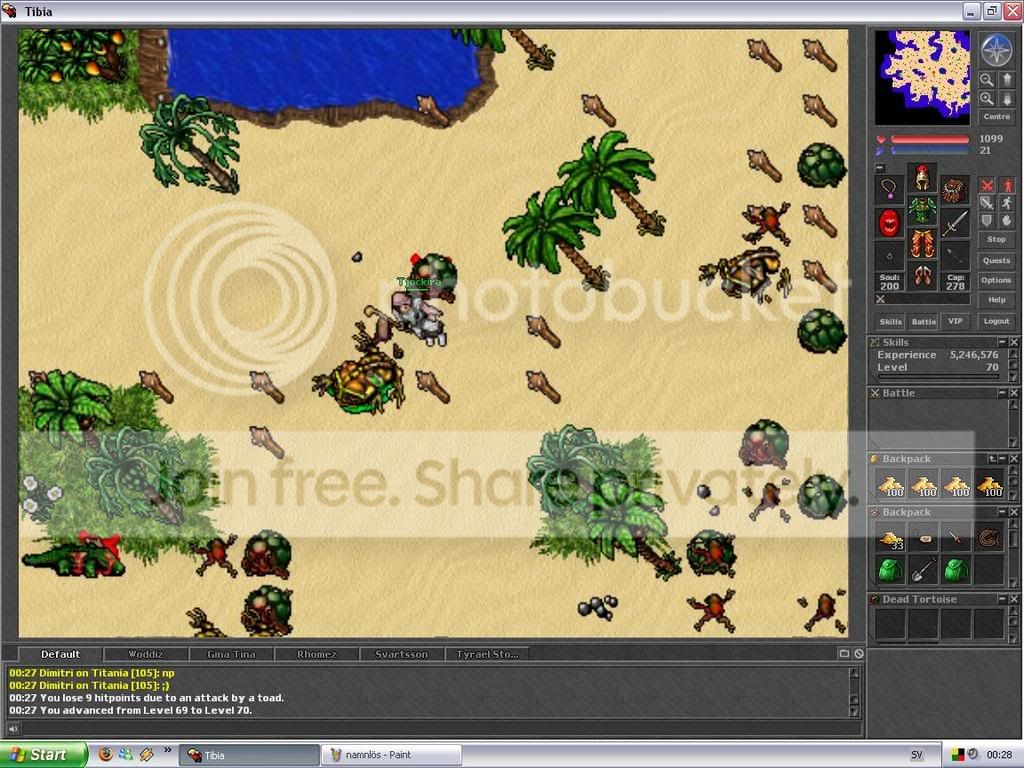Toggle secure mode hand icon
1024x768 pixels.
[x=1007, y=221]
